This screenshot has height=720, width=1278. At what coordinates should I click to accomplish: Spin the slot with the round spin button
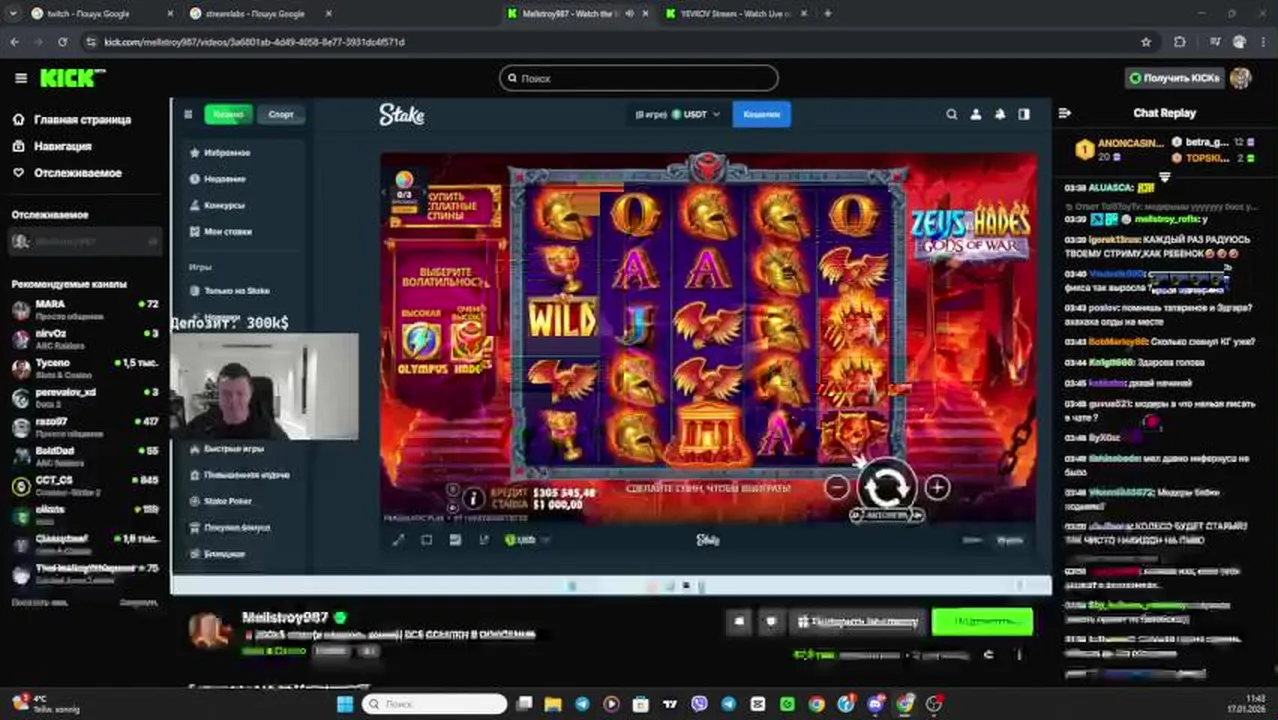(886, 487)
